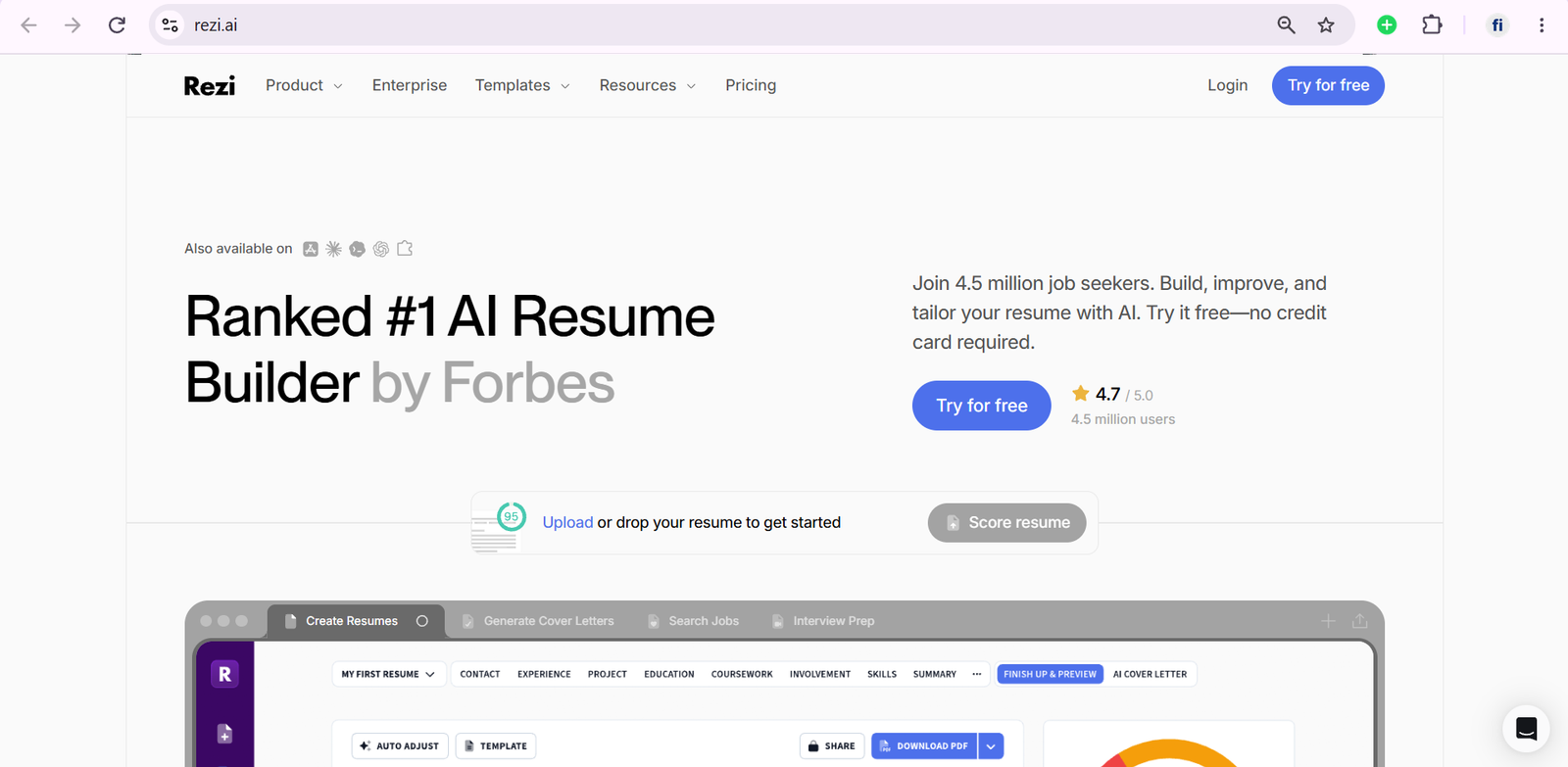Click the purple R icon in demo sidebar
The height and width of the screenshot is (767, 1568).
point(224,674)
